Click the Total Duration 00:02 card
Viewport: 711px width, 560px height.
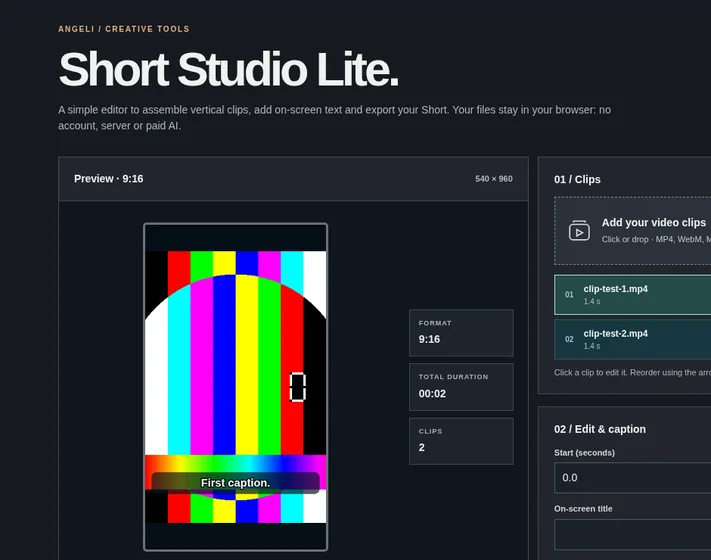point(461,387)
